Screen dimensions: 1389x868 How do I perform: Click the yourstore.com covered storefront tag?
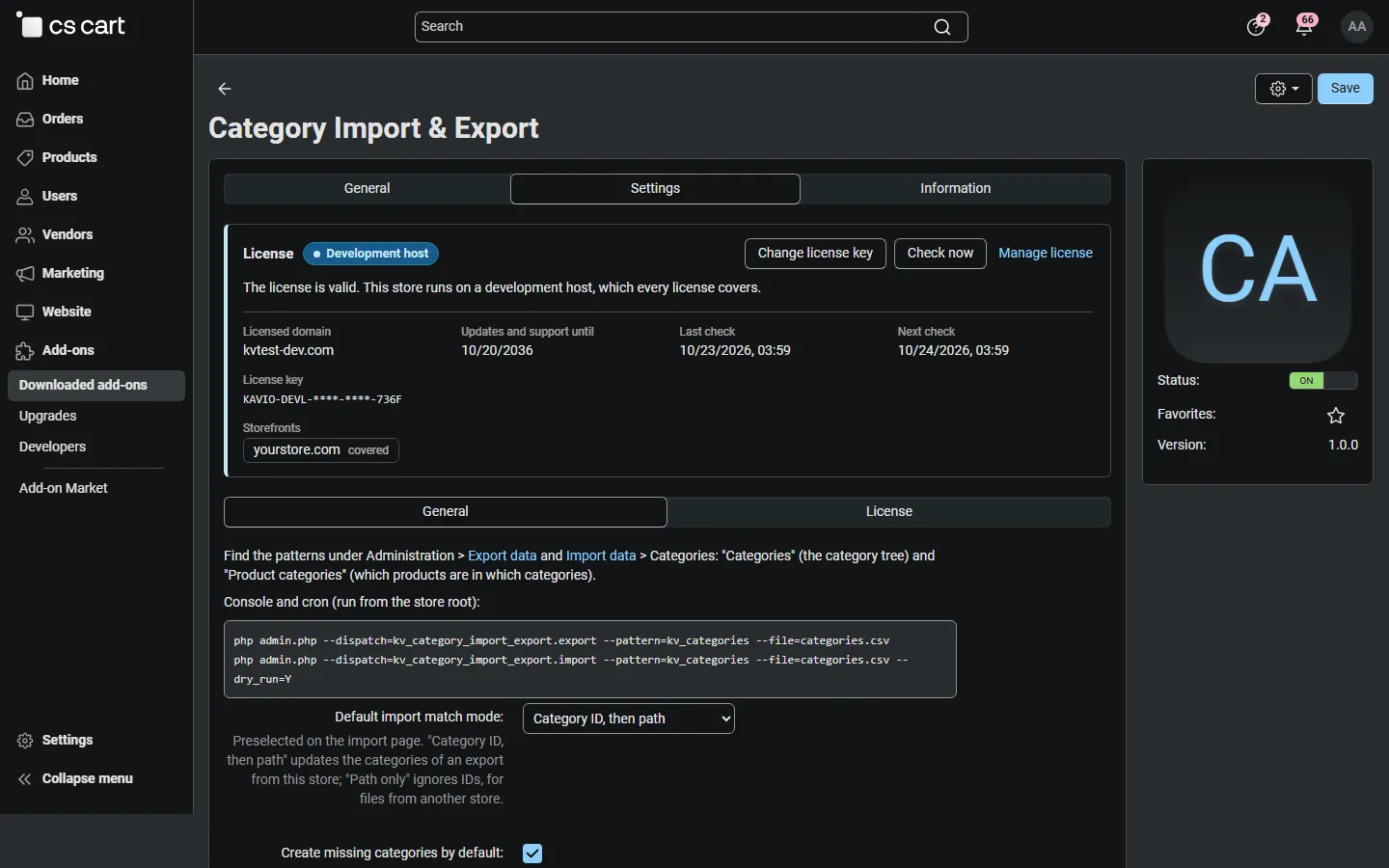tap(321, 450)
